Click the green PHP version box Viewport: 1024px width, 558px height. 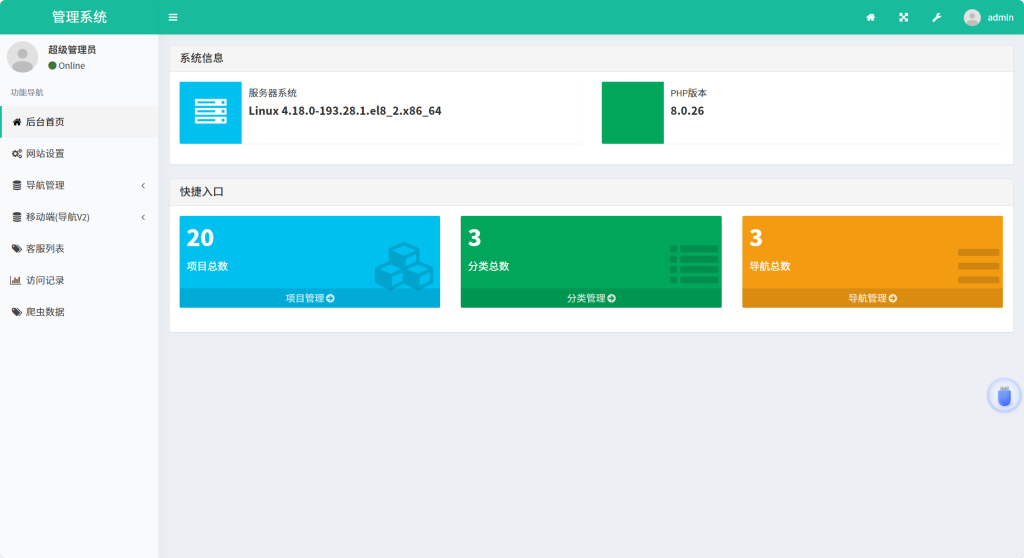[632, 112]
